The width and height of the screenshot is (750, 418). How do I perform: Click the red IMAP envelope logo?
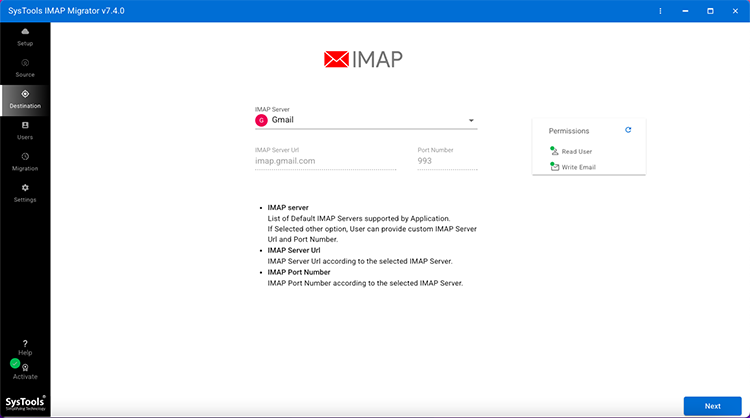click(336, 59)
